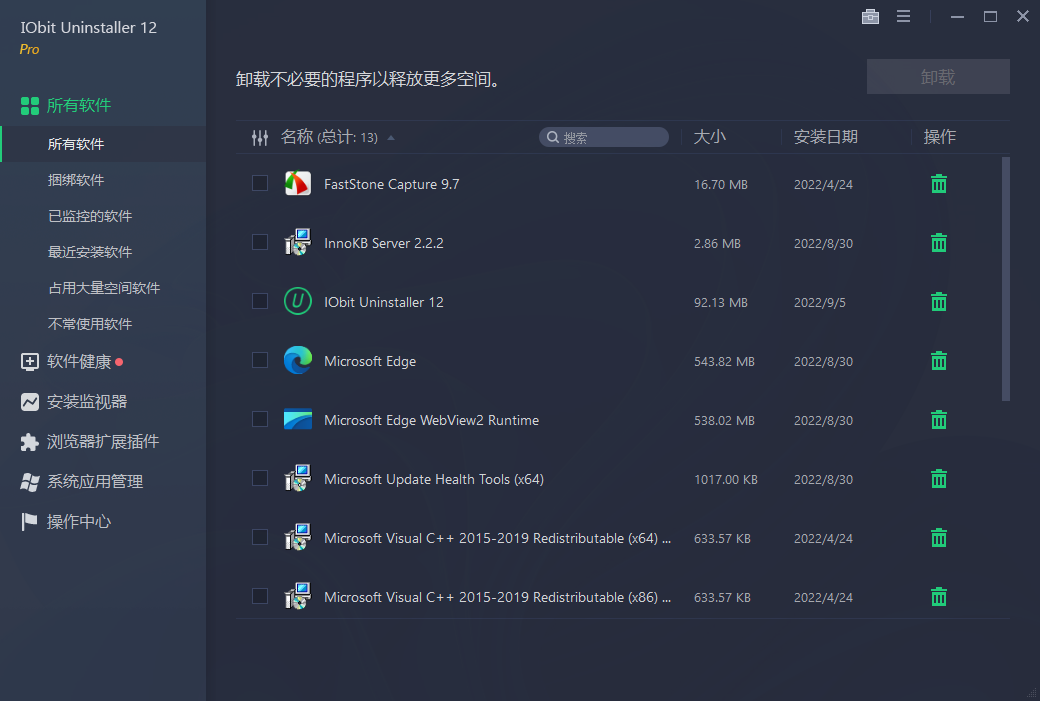Click the program list vertical scrollbar
The image size is (1040, 701).
[x=1006, y=279]
